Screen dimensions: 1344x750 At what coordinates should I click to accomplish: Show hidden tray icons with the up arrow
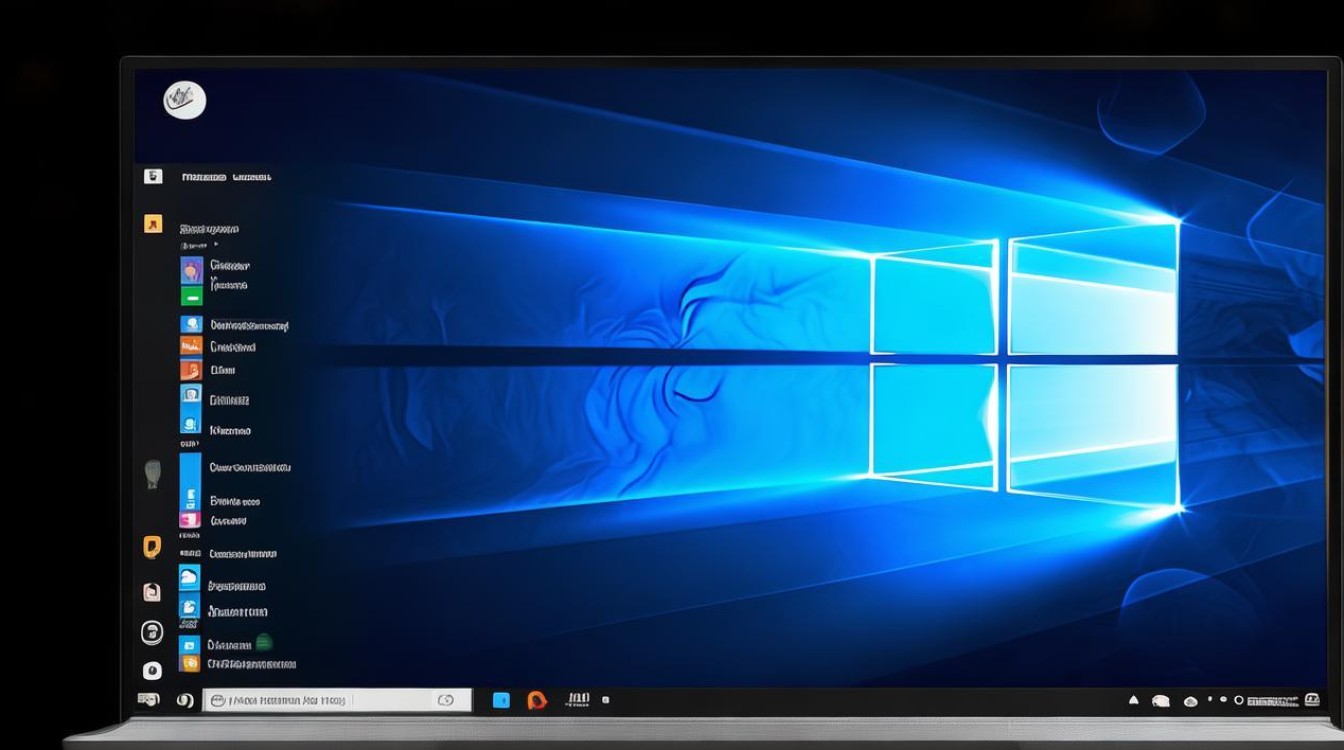1134,701
